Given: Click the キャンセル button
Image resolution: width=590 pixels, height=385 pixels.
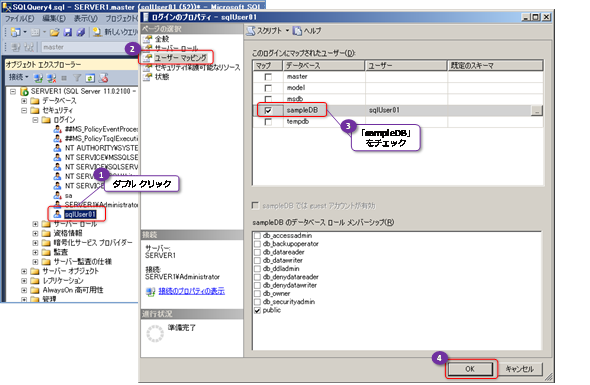Looking at the screenshot, I should tap(520, 369).
